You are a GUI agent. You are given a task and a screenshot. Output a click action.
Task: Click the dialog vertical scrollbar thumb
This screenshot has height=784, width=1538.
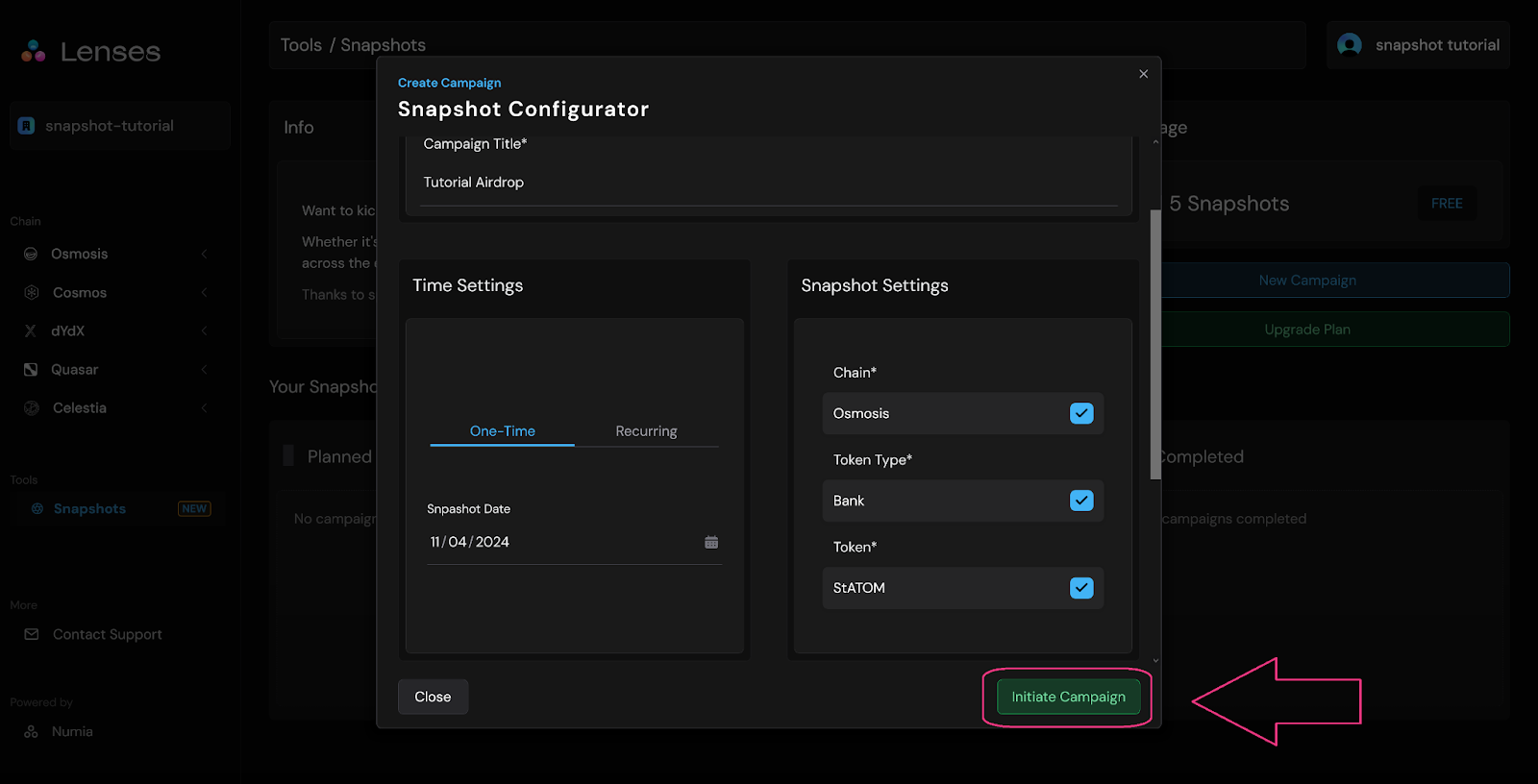(x=1155, y=344)
